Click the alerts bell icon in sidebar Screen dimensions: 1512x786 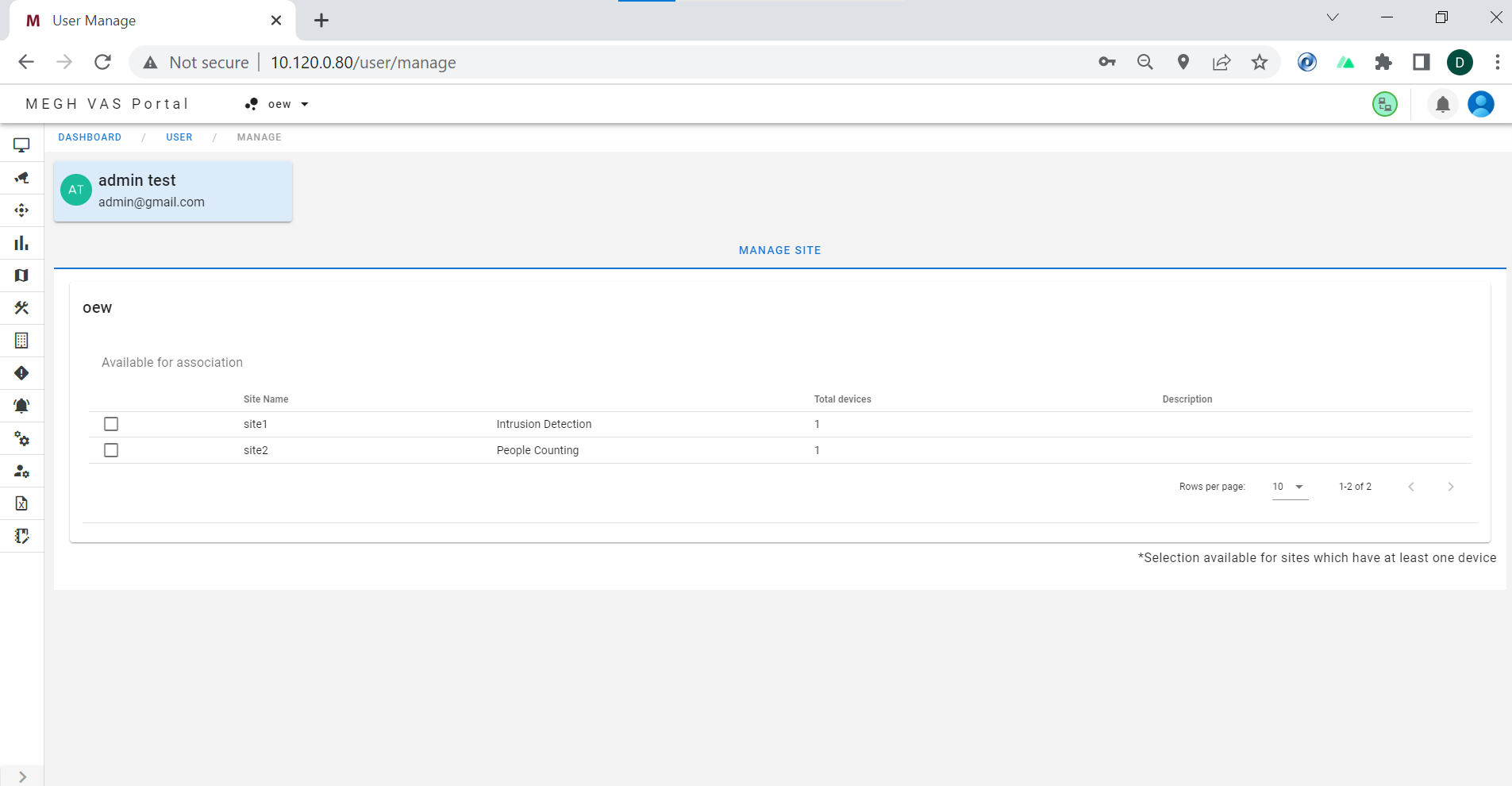click(x=21, y=406)
